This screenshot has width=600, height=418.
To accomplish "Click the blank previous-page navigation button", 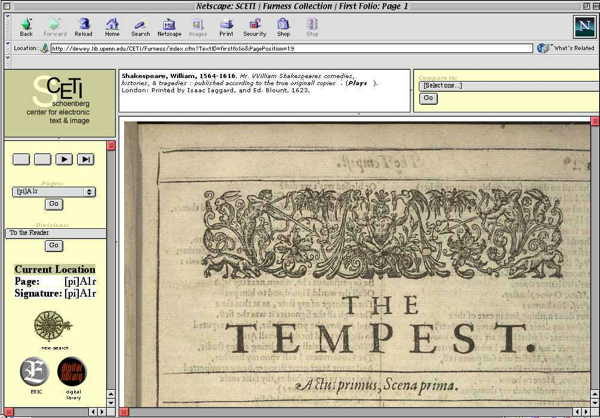I will (x=42, y=159).
